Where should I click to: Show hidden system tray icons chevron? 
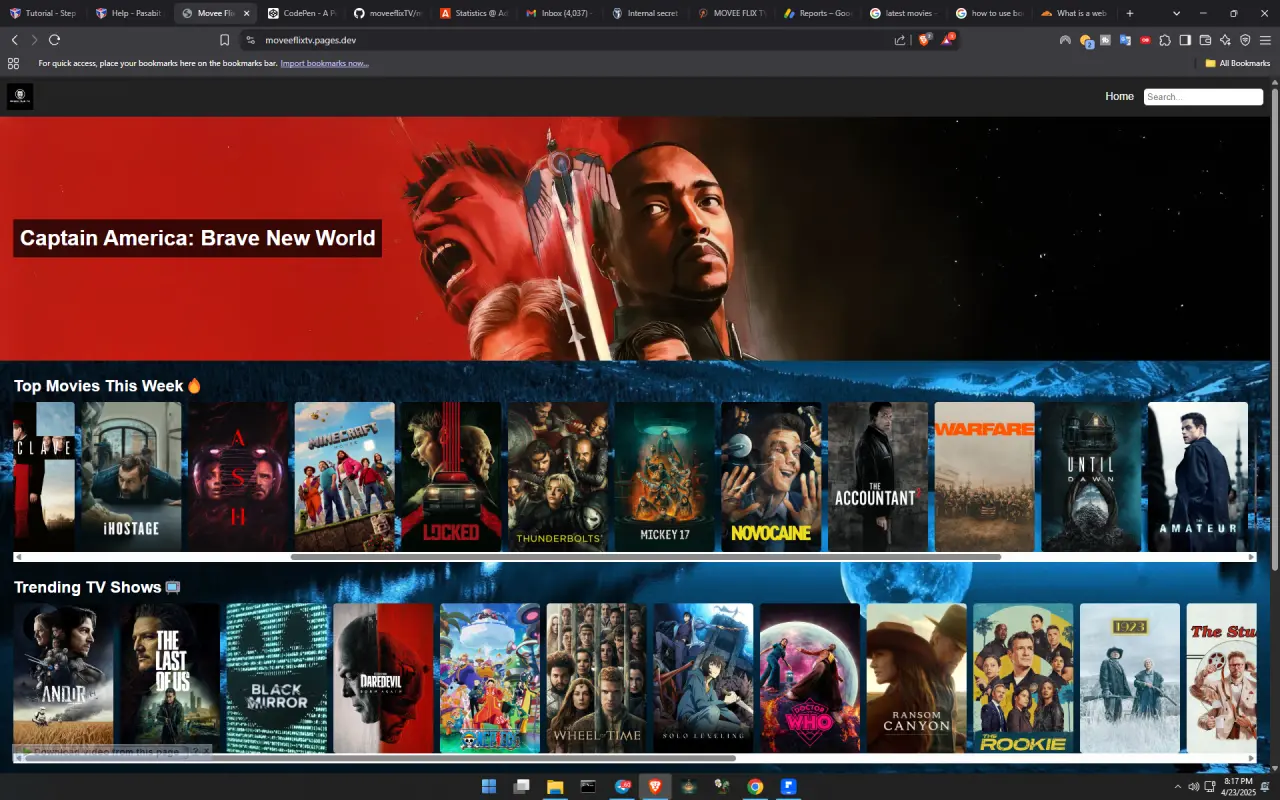click(x=1178, y=786)
